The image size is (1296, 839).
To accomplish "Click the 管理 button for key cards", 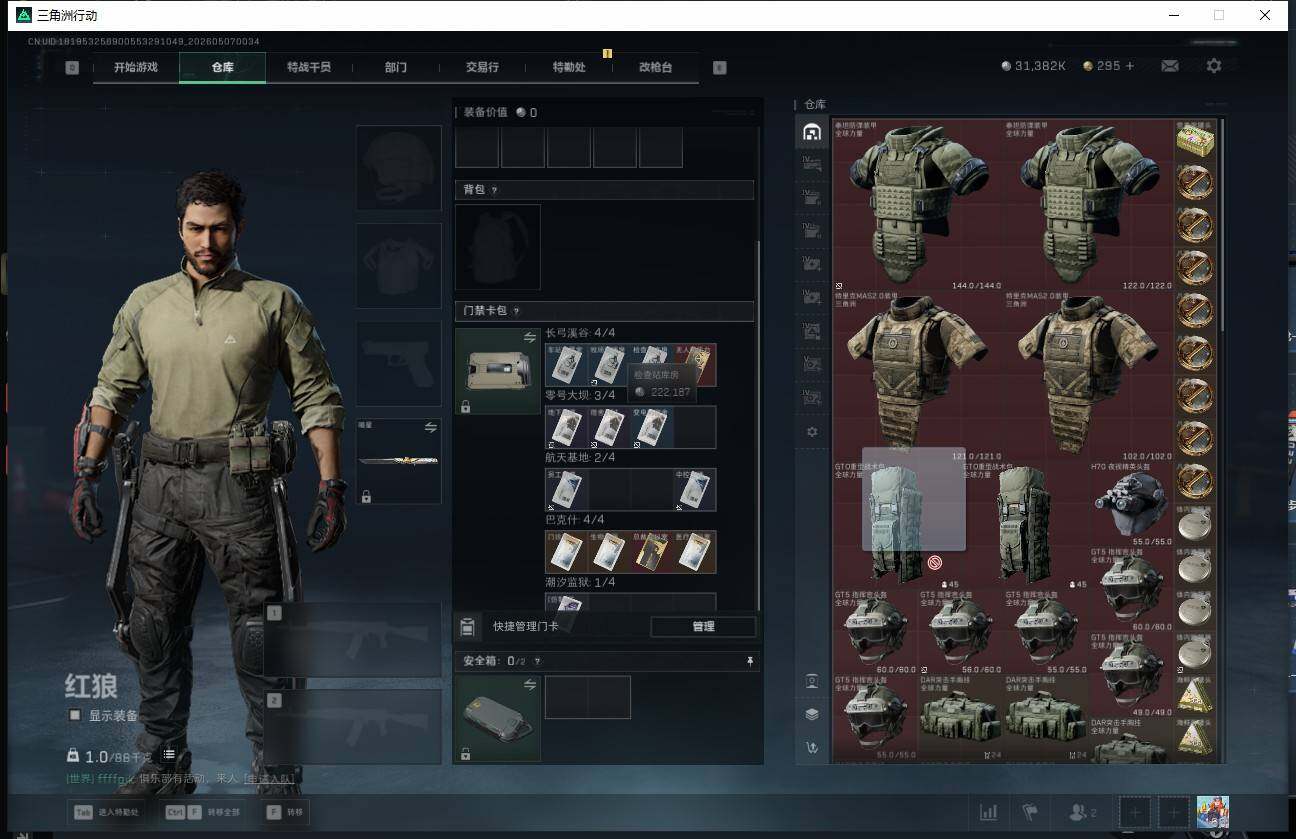I will point(703,627).
